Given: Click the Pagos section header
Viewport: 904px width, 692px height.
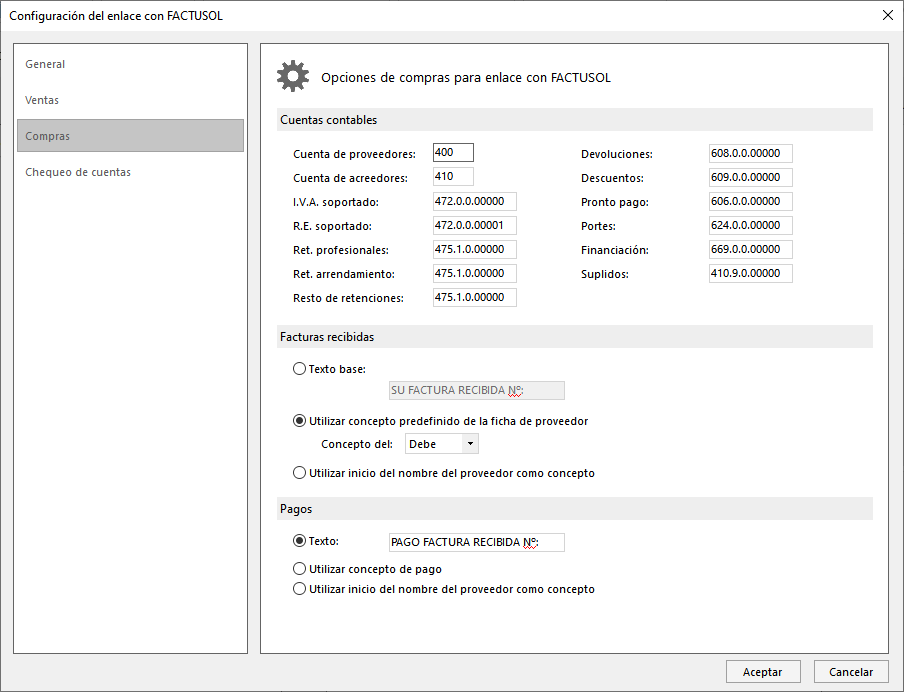Looking at the screenshot, I should [x=575, y=509].
